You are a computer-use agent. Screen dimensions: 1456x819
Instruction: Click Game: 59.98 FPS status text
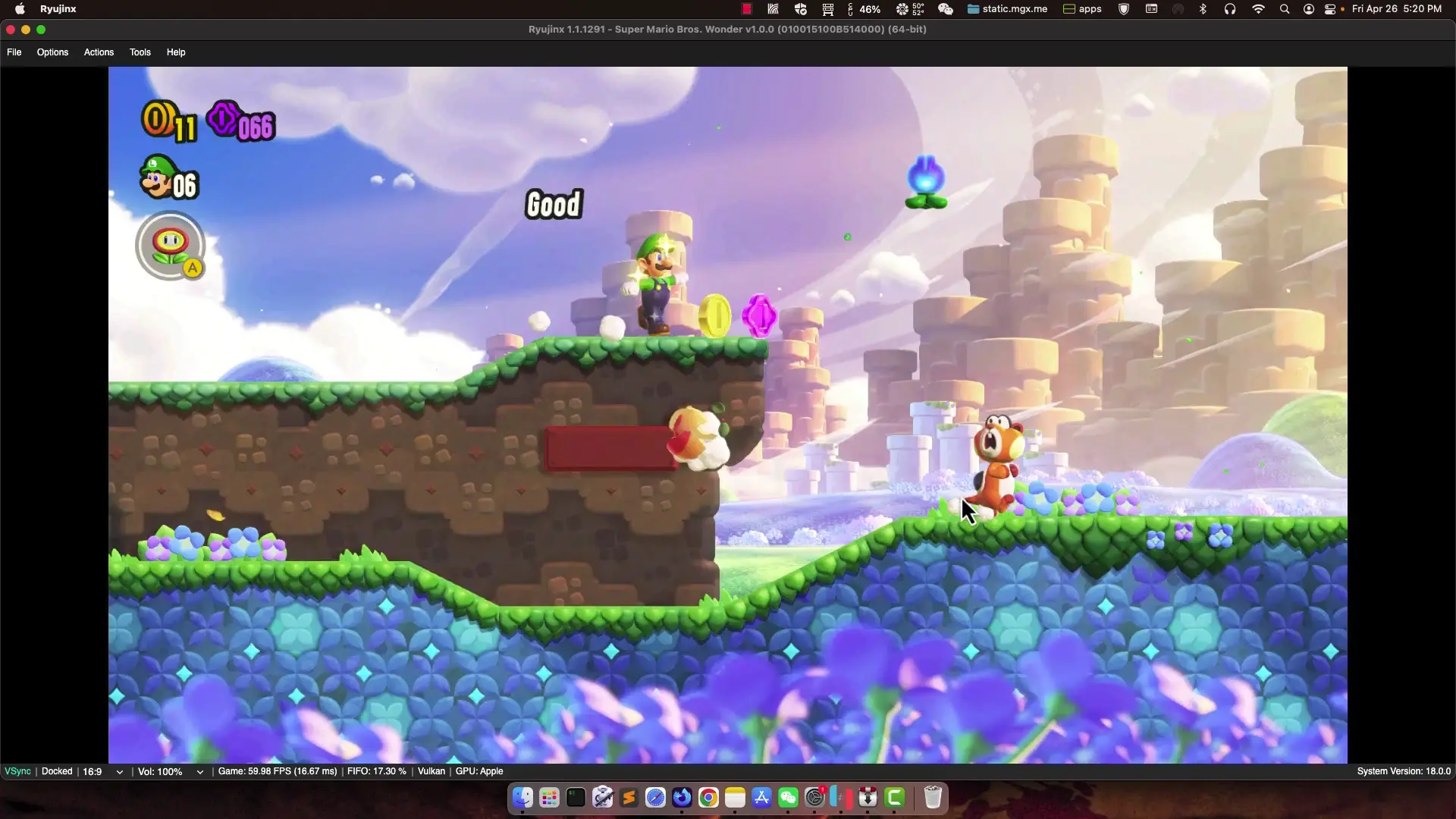tap(278, 771)
